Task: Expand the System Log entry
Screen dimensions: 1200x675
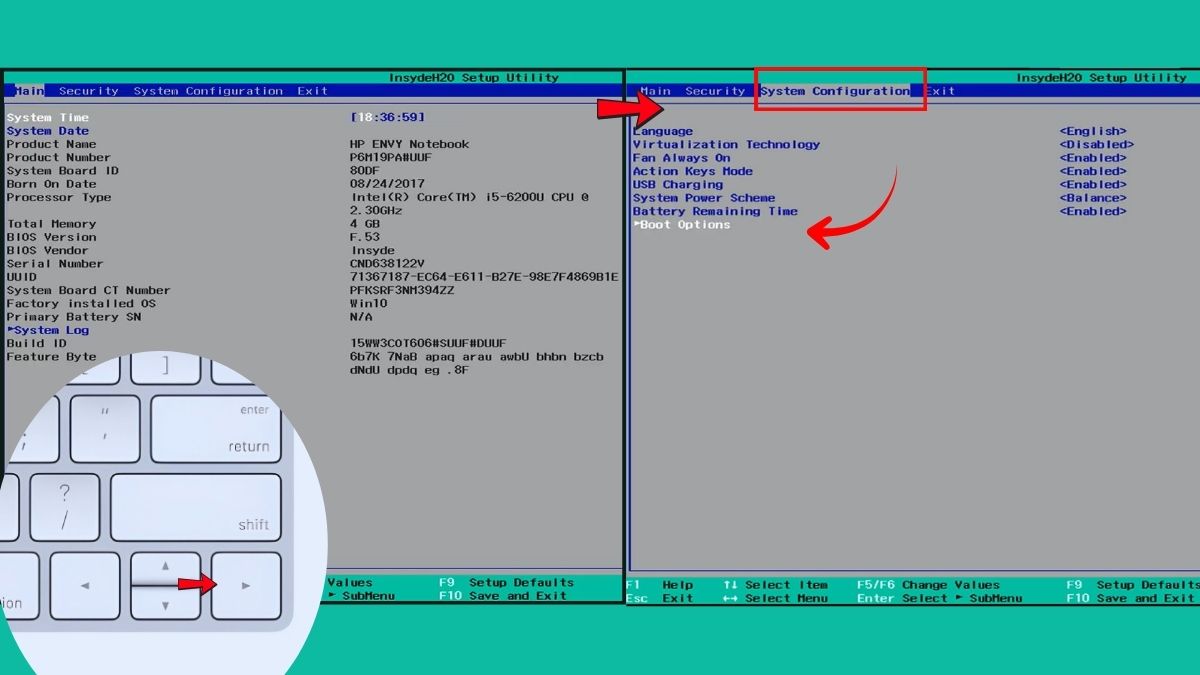Action: [48, 330]
